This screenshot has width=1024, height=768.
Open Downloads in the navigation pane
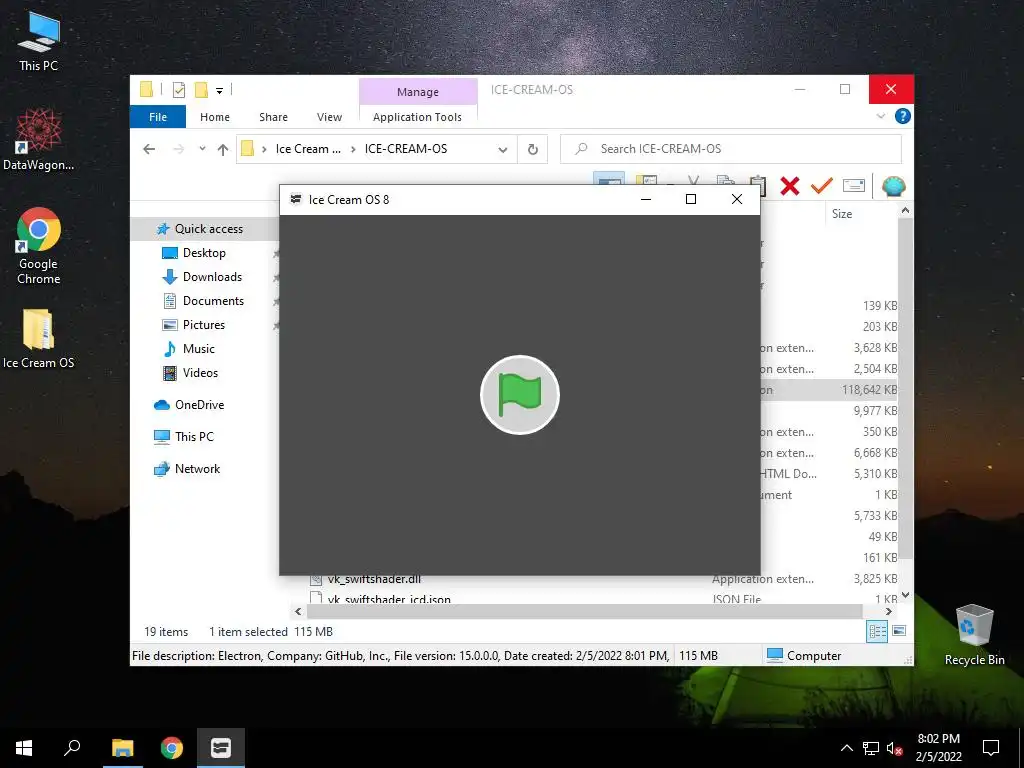[212, 277]
